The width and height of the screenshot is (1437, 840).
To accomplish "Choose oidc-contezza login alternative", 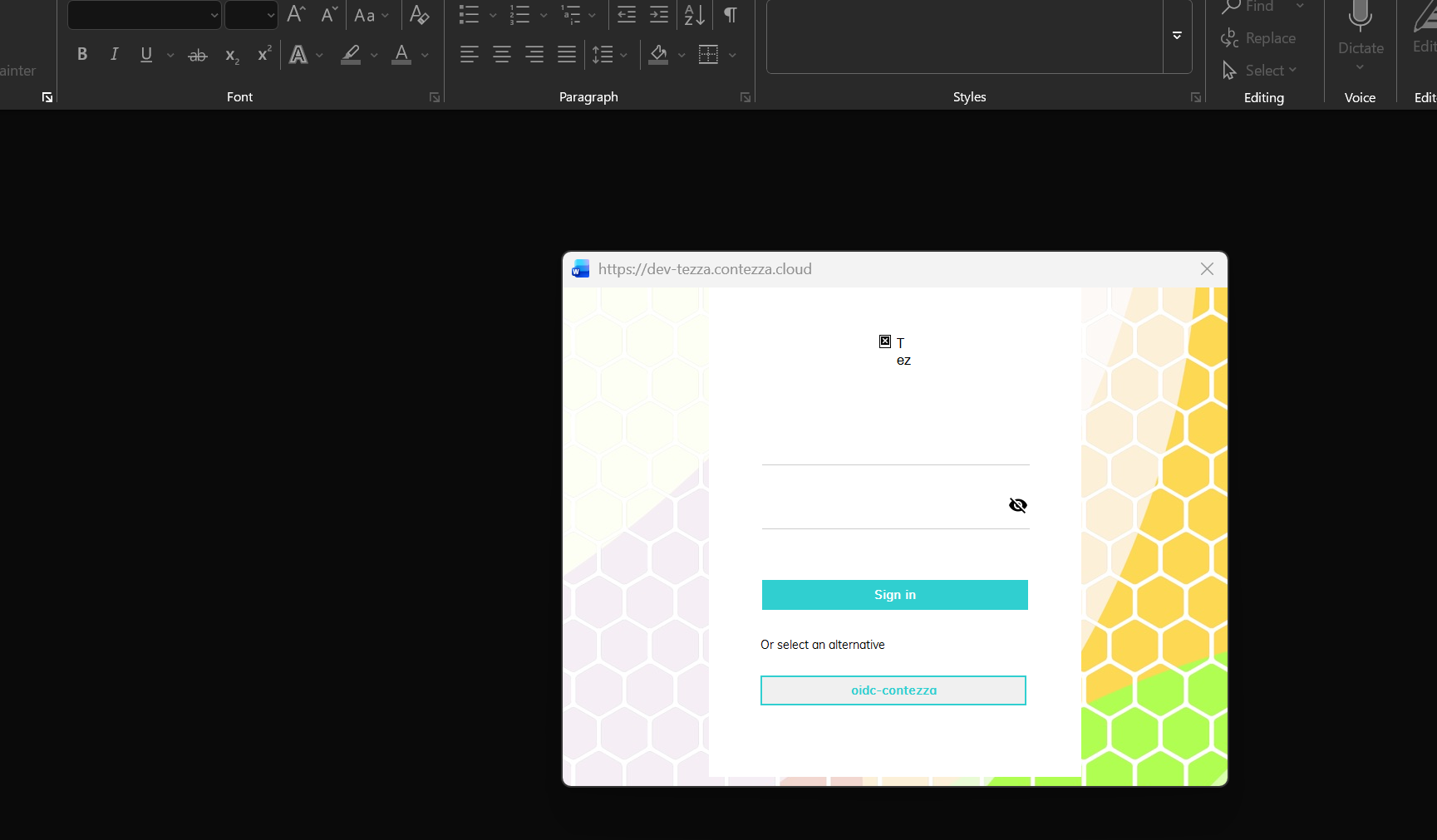I will click(x=893, y=690).
